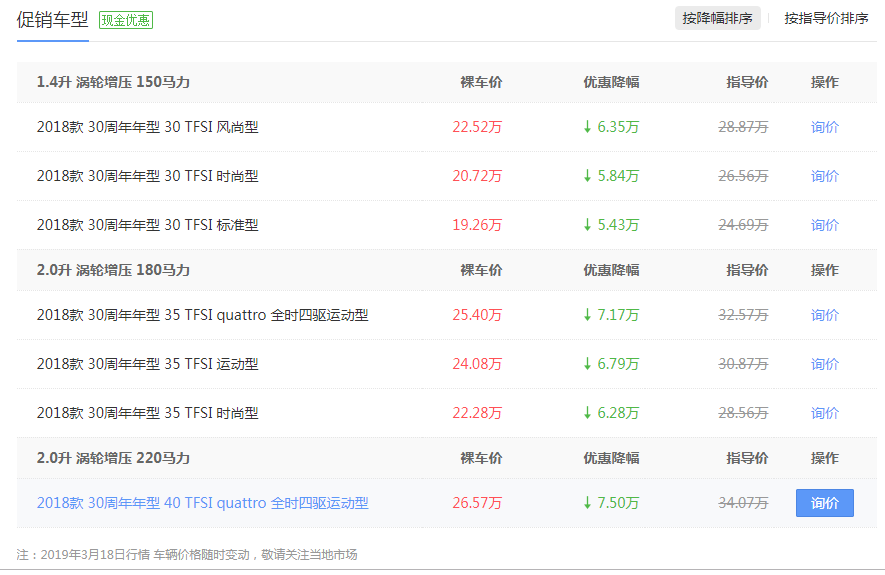Image resolution: width=885 pixels, height=575 pixels.
Task: Sort by 按降幅排序
Action: (717, 19)
